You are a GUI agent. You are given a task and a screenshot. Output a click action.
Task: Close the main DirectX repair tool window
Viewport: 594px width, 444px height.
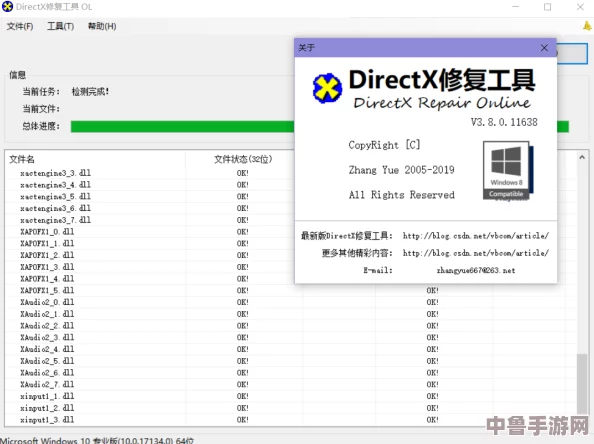580,7
